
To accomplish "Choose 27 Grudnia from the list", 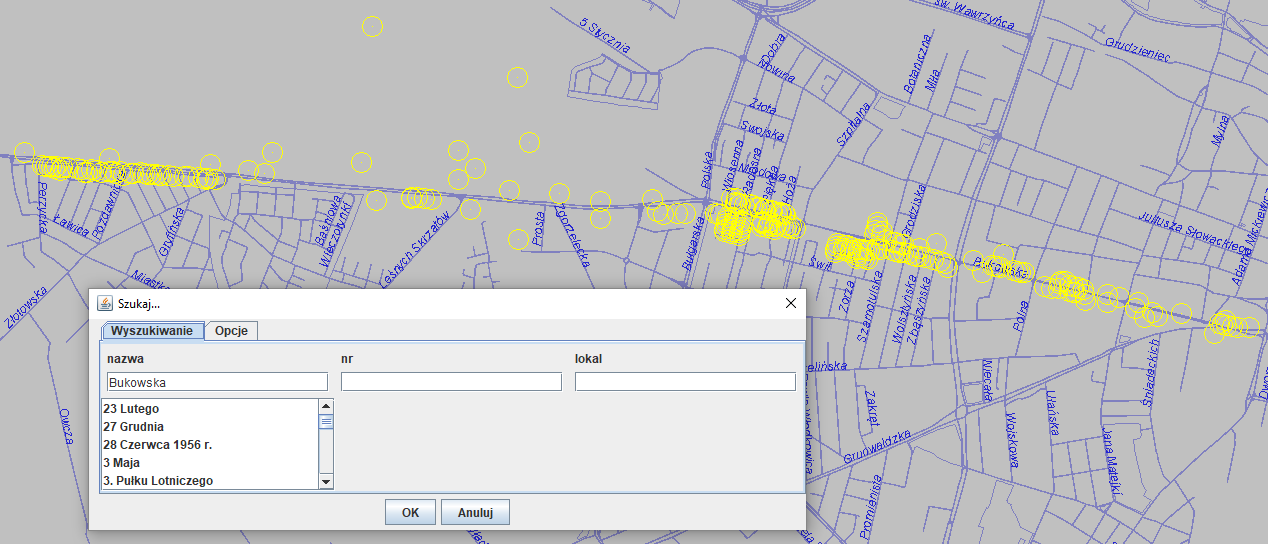I will (133, 427).
